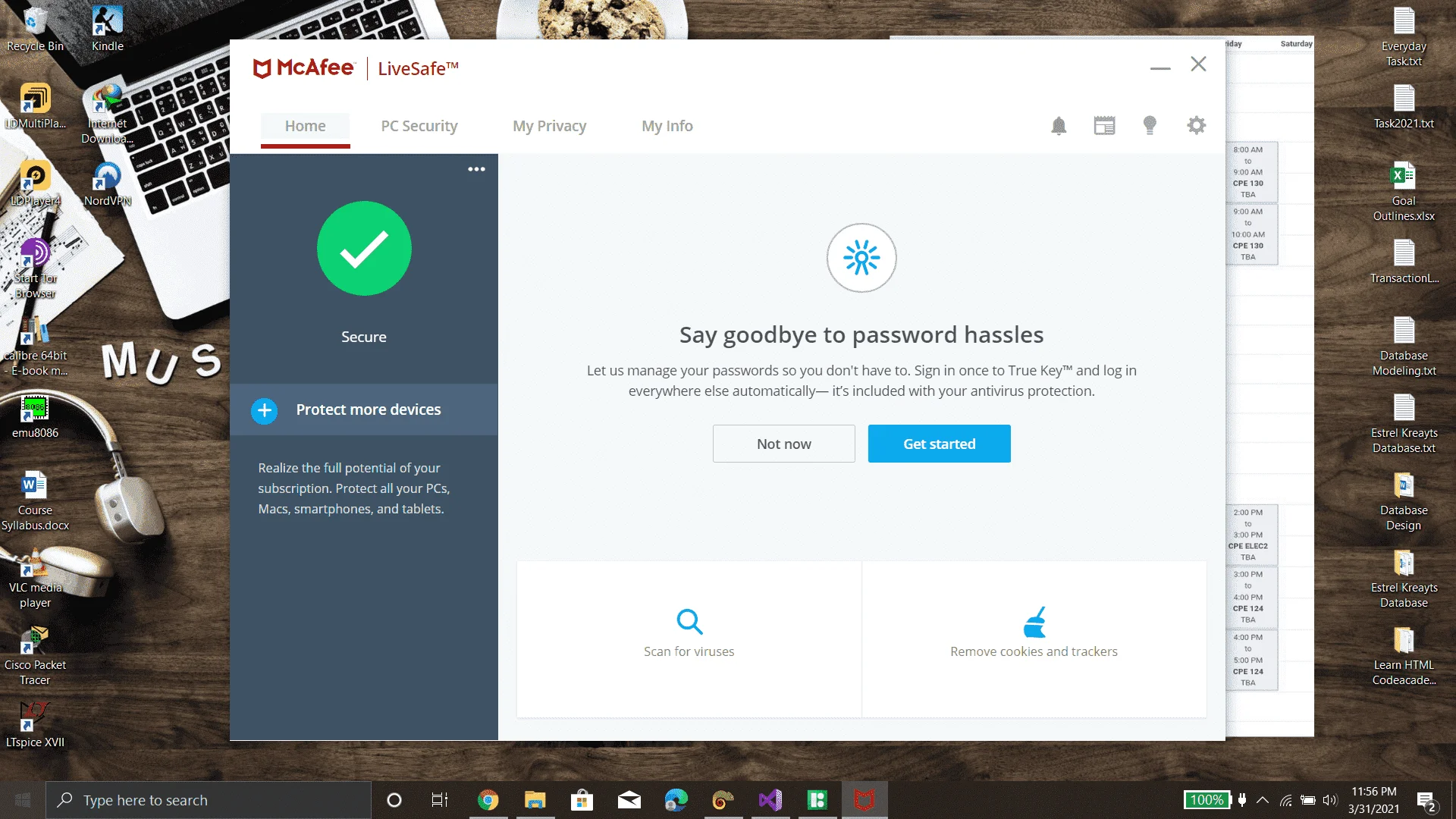Screen dimensions: 1456x819
Task: Select Estrel Kreayts Database folder icon
Action: click(x=1404, y=579)
